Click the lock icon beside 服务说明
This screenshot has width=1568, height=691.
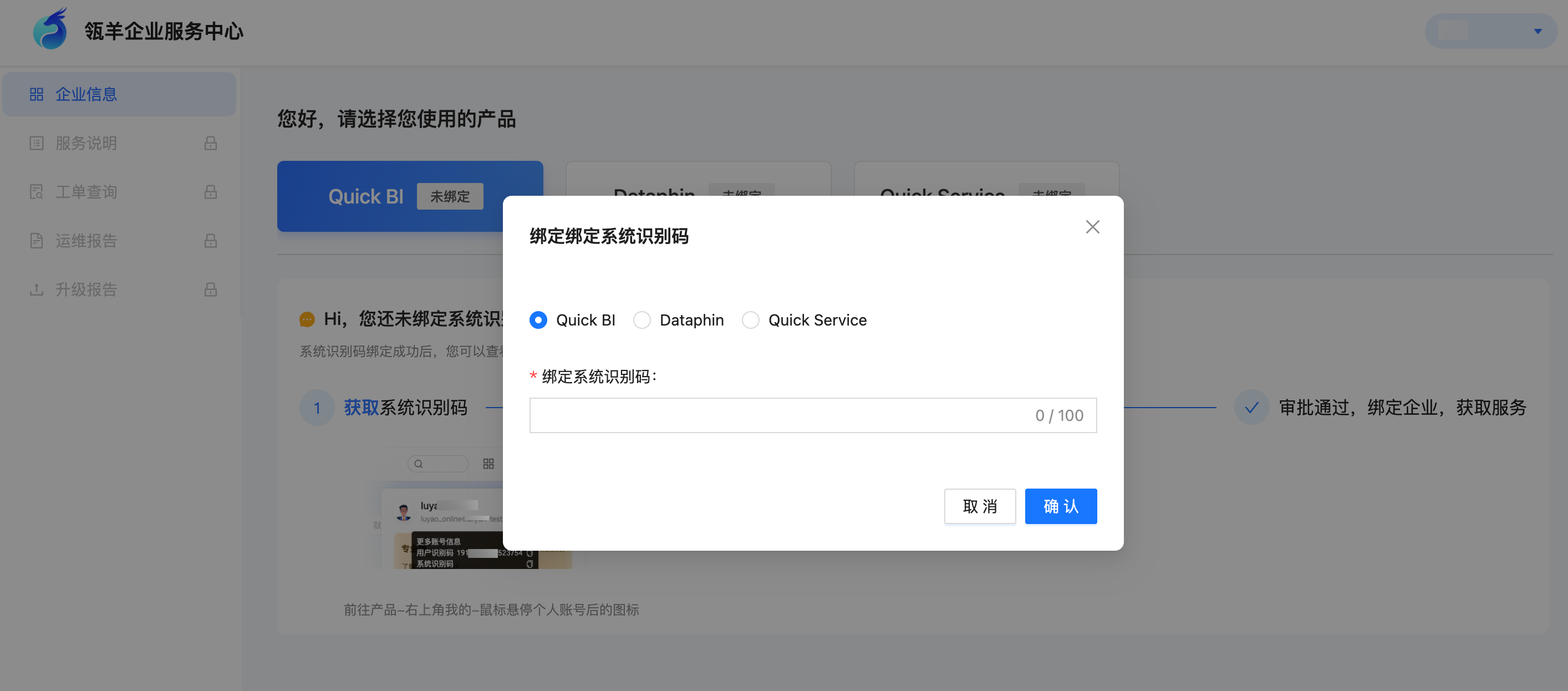coord(211,143)
